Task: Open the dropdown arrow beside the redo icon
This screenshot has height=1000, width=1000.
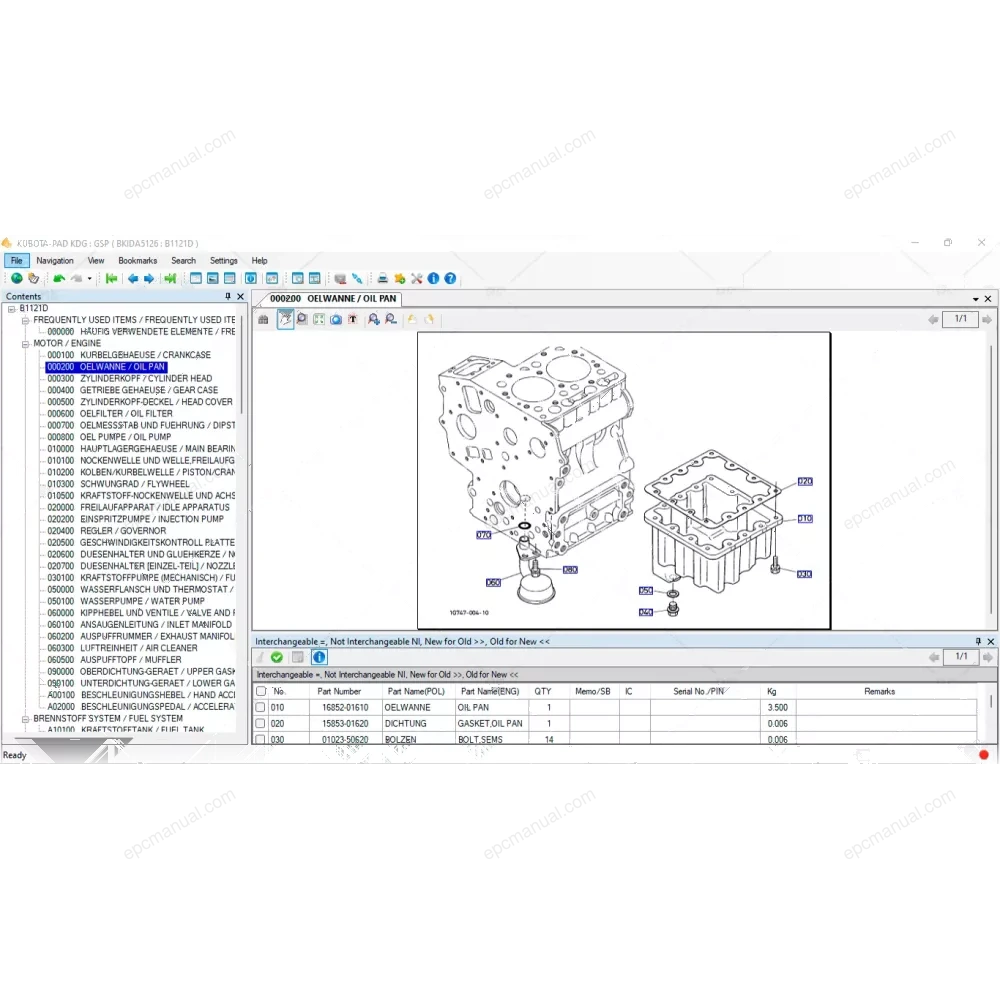Action: click(89, 279)
